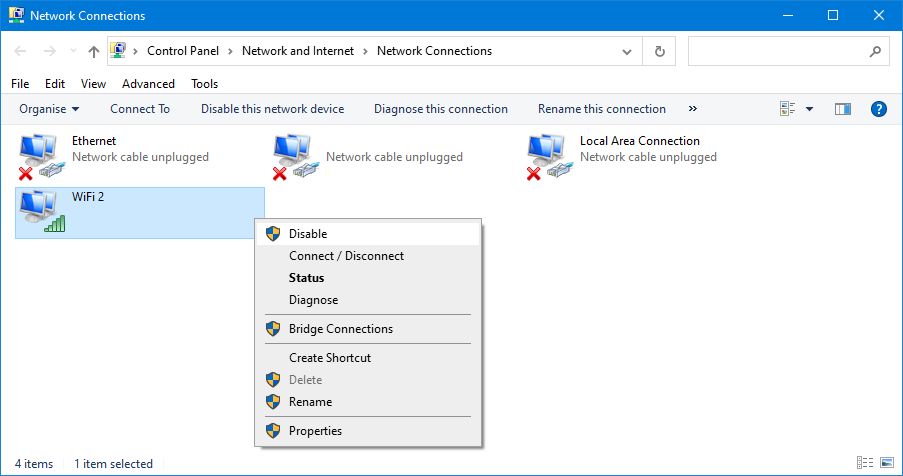The image size is (903, 476).
Task: Open the change view options arrow
Action: point(809,109)
